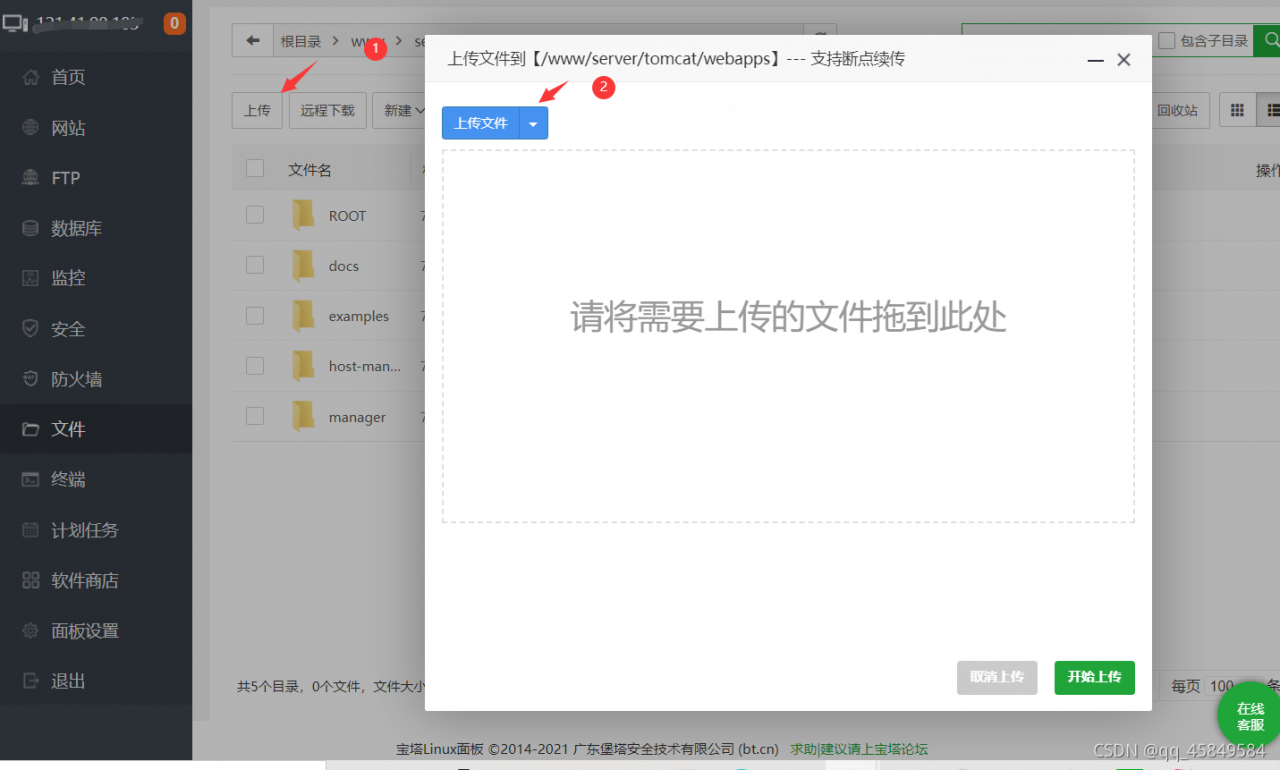Screen dimensions: 1280x770
Task: Check the select-all box in the file list header
Action: [254, 167]
